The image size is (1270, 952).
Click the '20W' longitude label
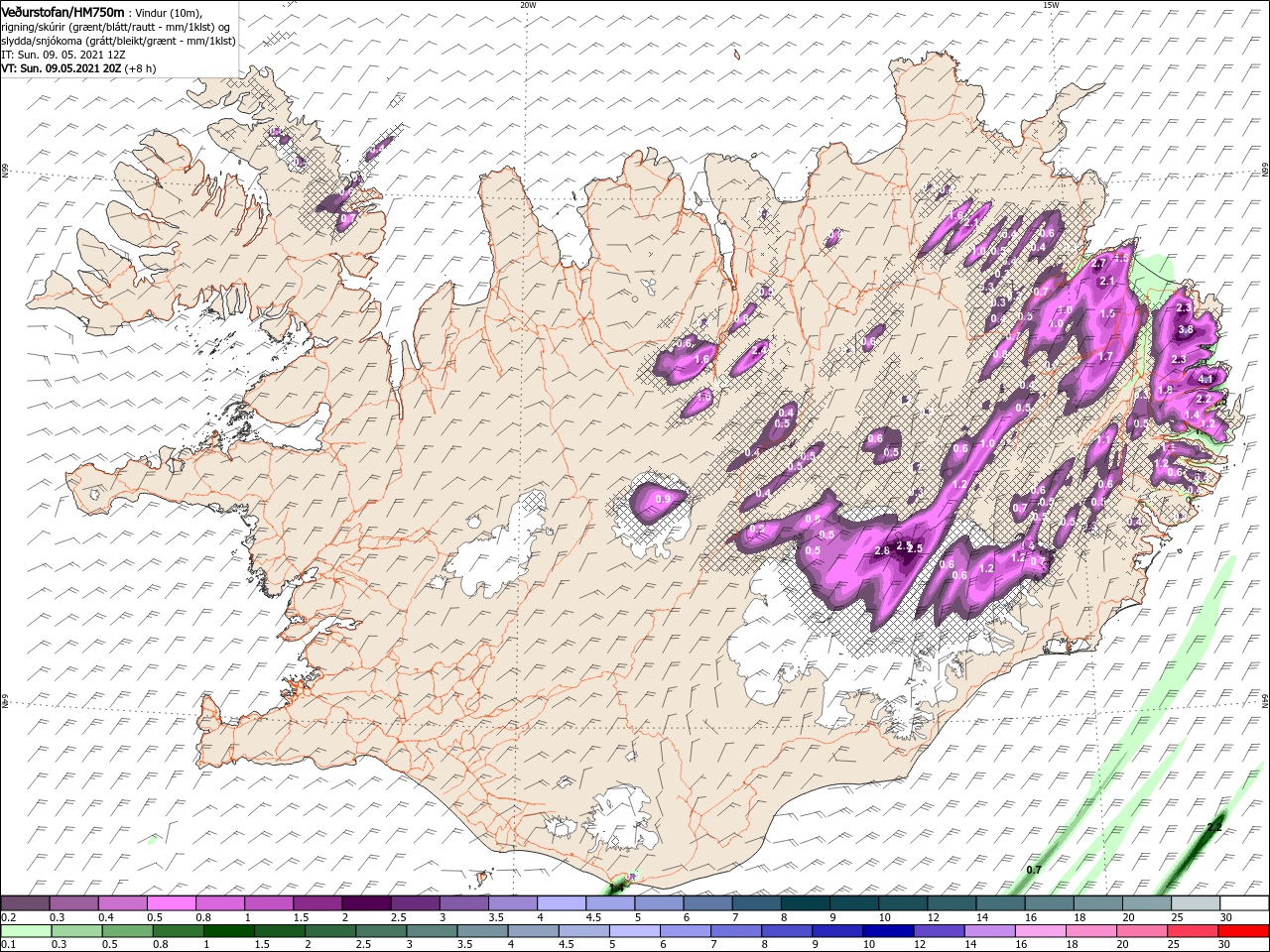(528, 5)
